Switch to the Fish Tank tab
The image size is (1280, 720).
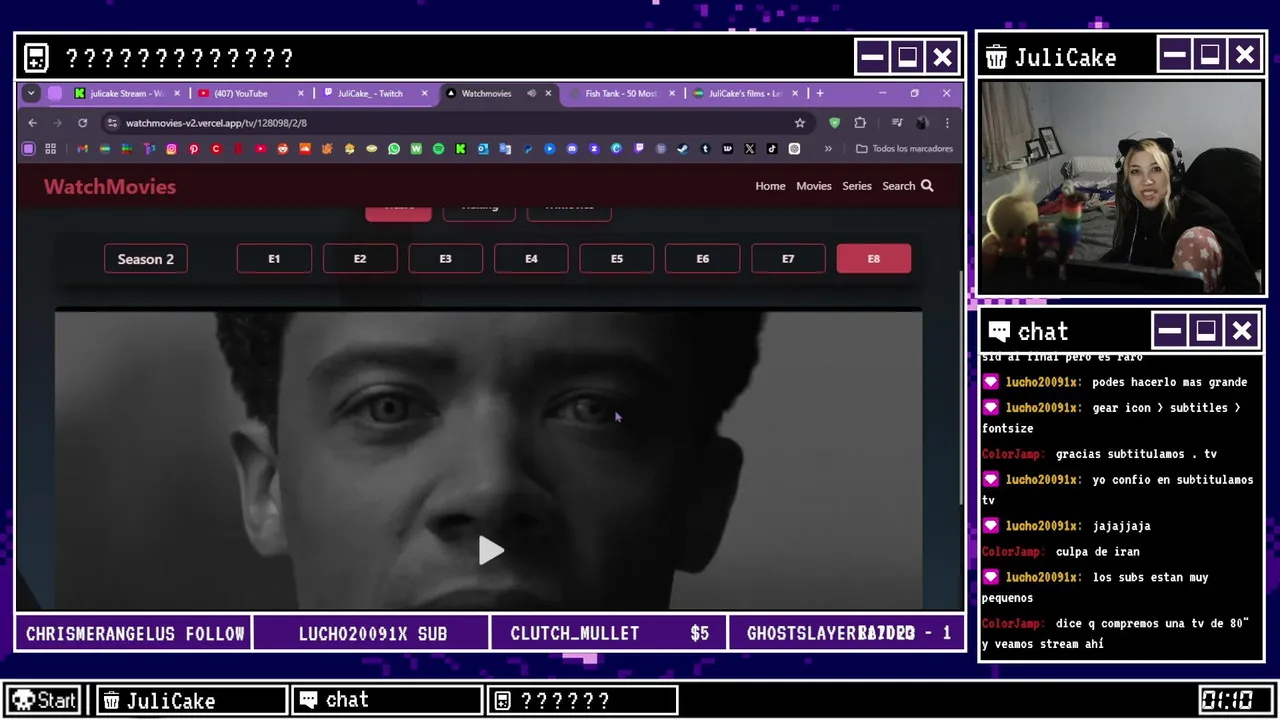621,93
